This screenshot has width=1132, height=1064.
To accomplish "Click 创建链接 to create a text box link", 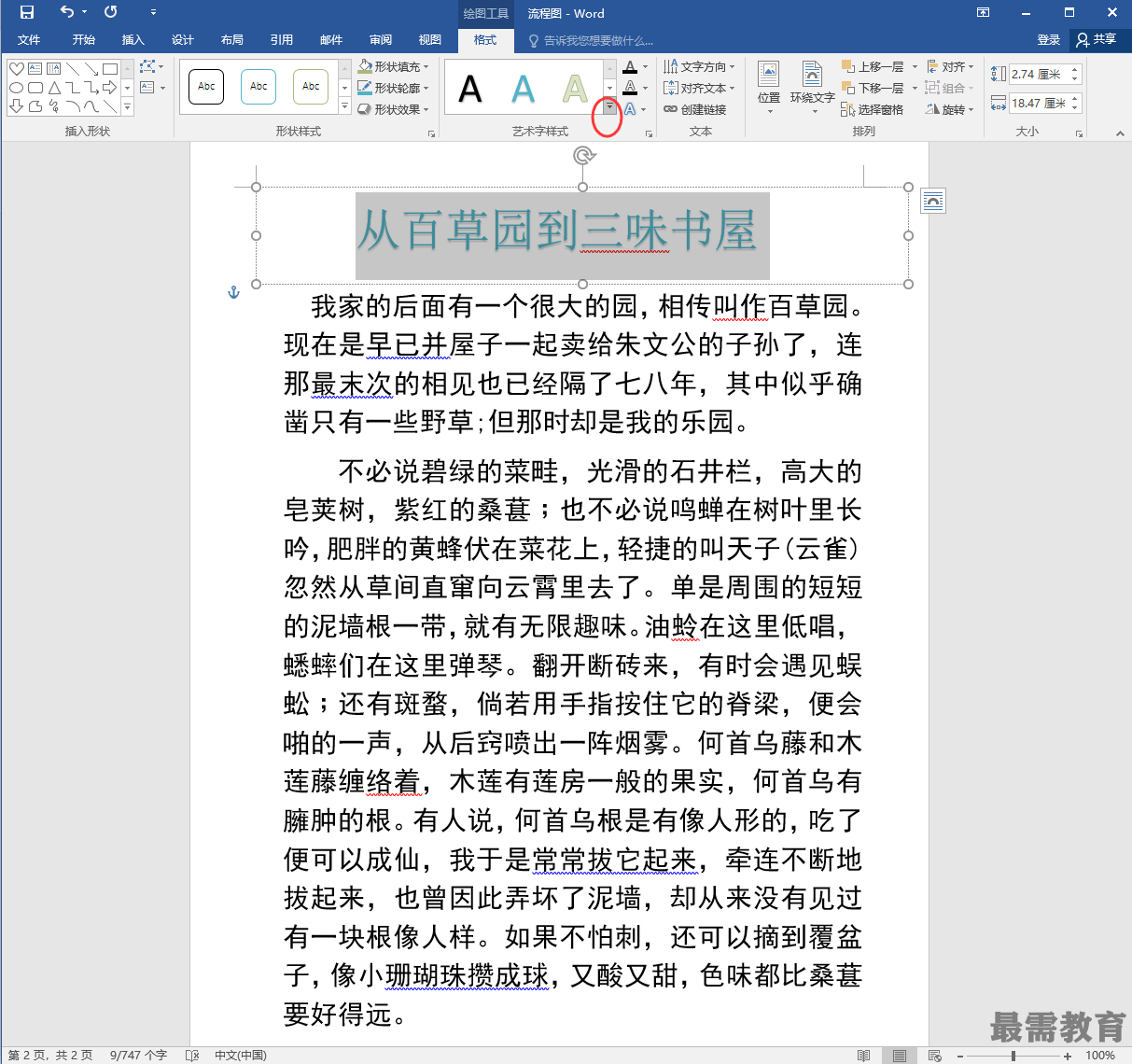I will point(694,109).
